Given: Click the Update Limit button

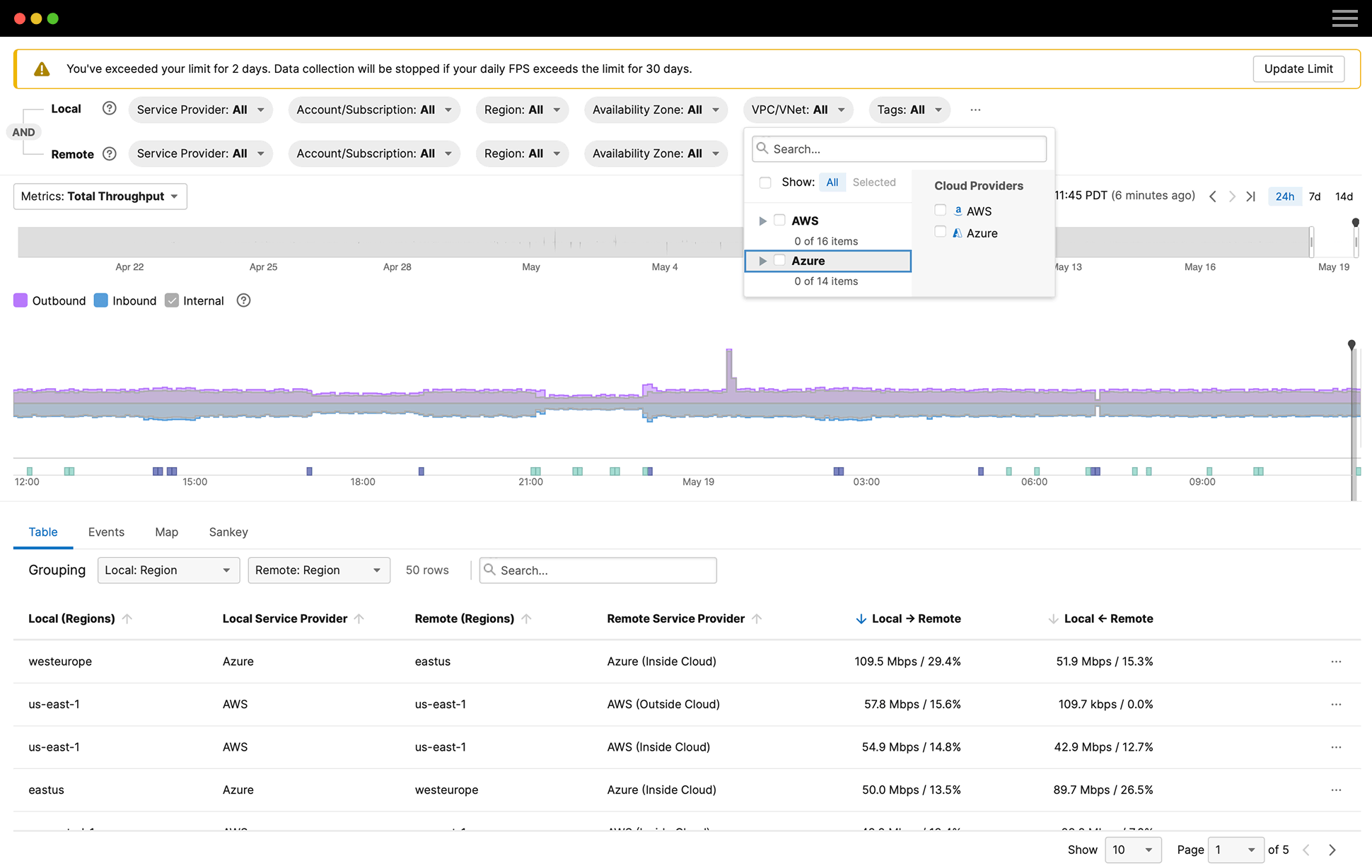Looking at the screenshot, I should (x=1298, y=69).
